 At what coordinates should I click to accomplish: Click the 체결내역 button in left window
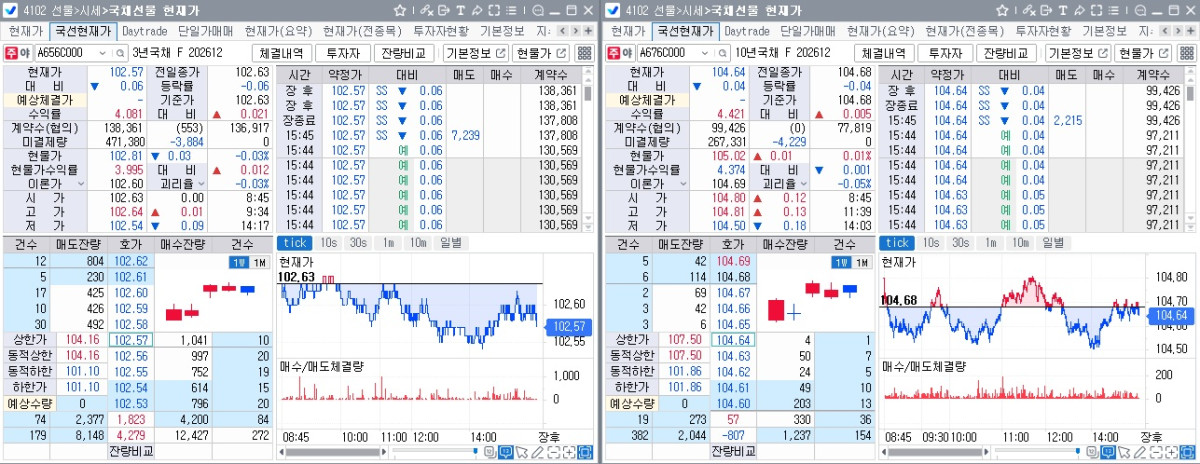pos(283,53)
